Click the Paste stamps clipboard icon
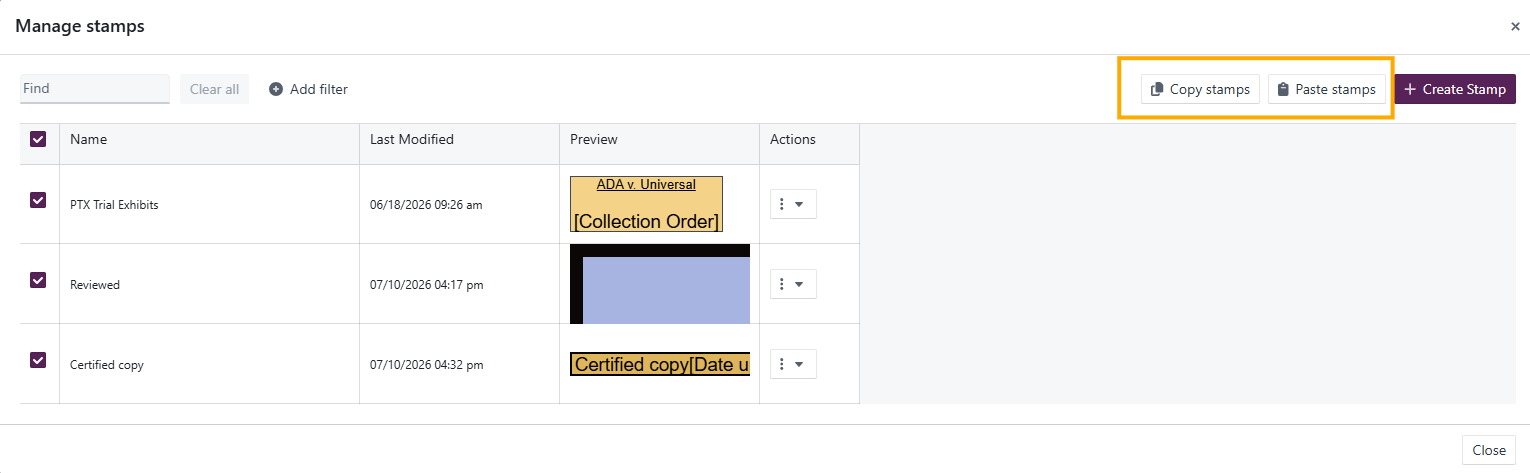The width and height of the screenshot is (1530, 473). tap(1283, 89)
